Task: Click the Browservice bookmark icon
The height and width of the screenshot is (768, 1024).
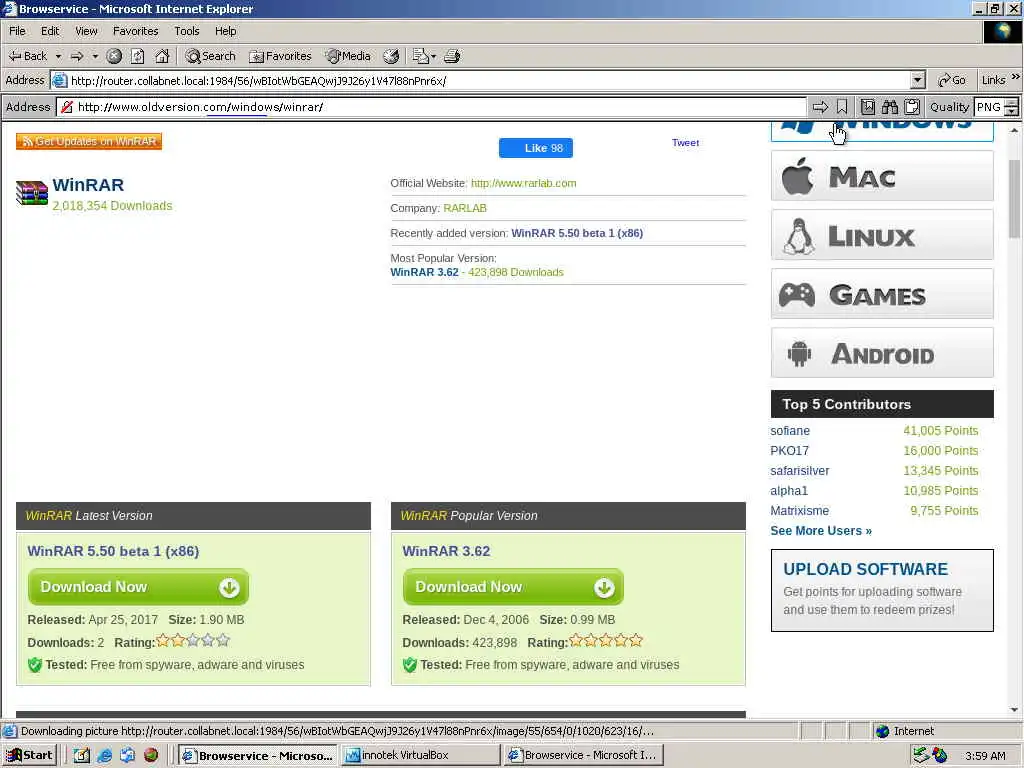Action: (x=842, y=107)
